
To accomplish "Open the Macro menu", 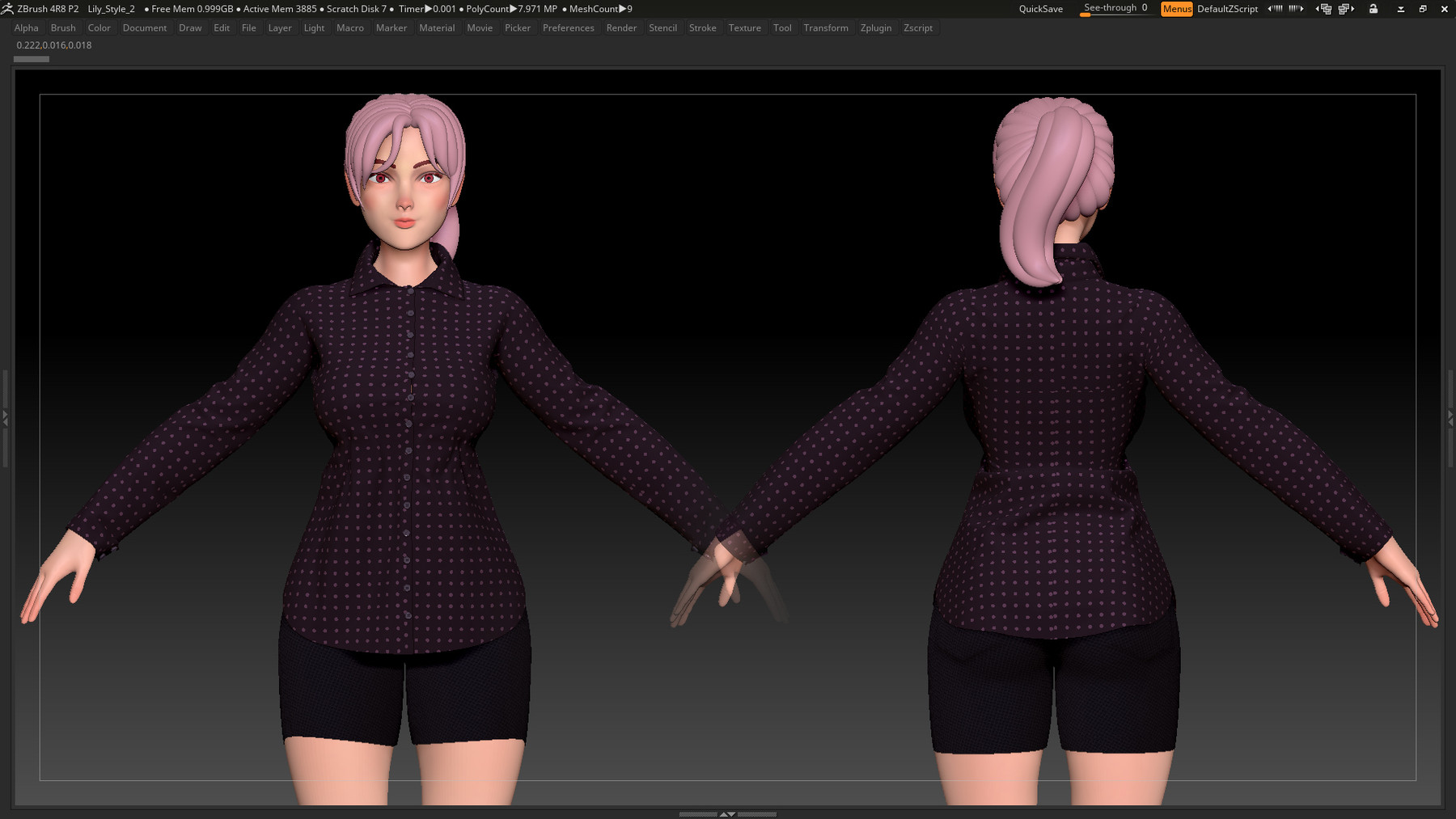I will (350, 27).
